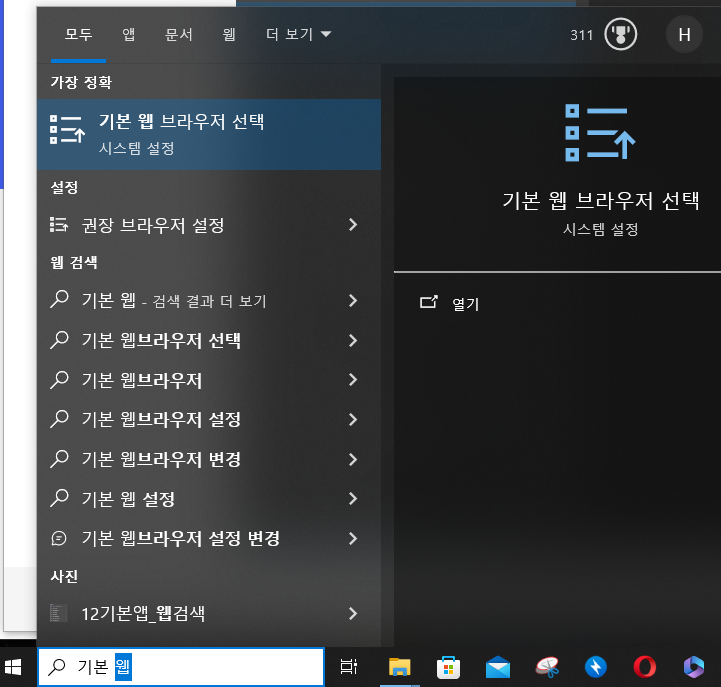Image resolution: width=721 pixels, height=687 pixels.
Task: Click 열기 in the preview pane
Action: pyautogui.click(x=465, y=303)
